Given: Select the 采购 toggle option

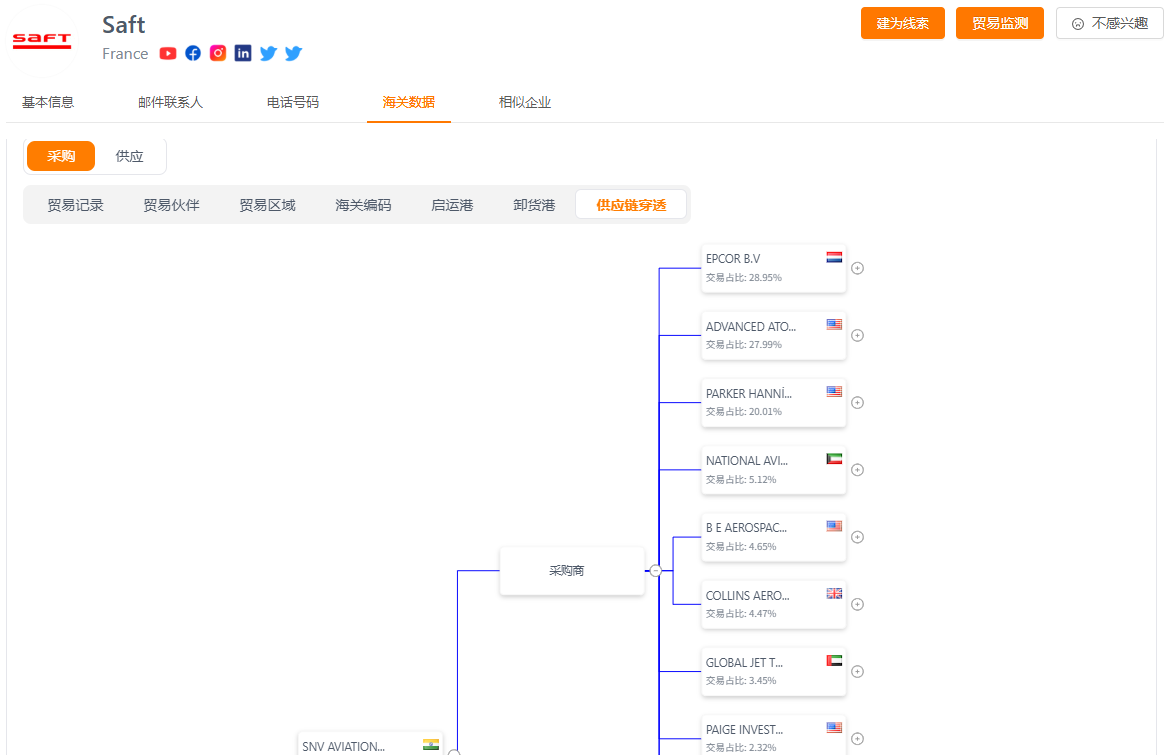Looking at the screenshot, I should pyautogui.click(x=61, y=156).
